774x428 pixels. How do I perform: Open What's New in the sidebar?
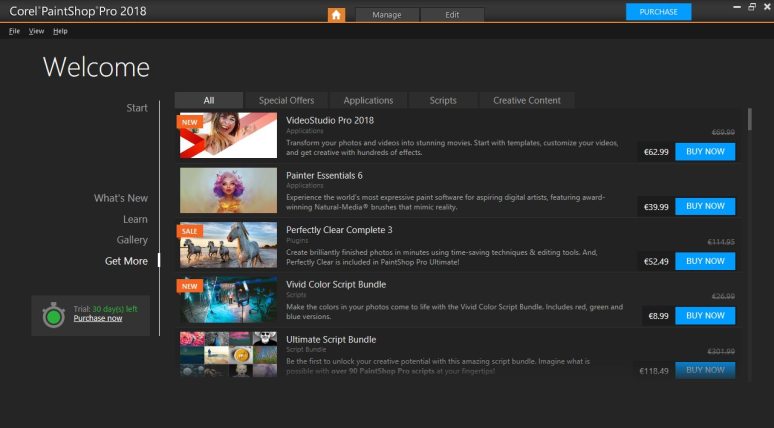(x=121, y=198)
